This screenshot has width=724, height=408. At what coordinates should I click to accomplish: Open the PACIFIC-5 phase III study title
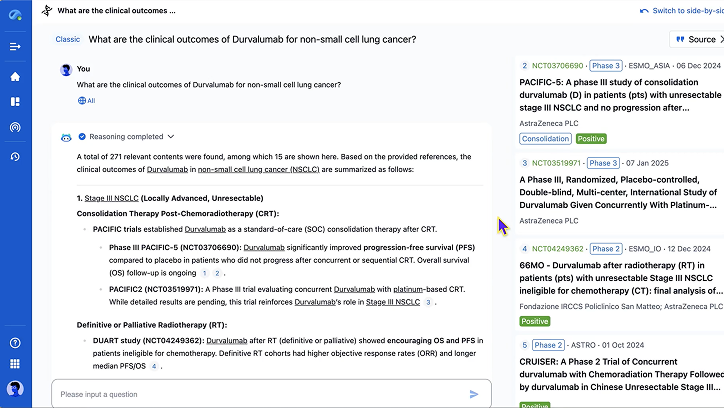tap(620, 95)
